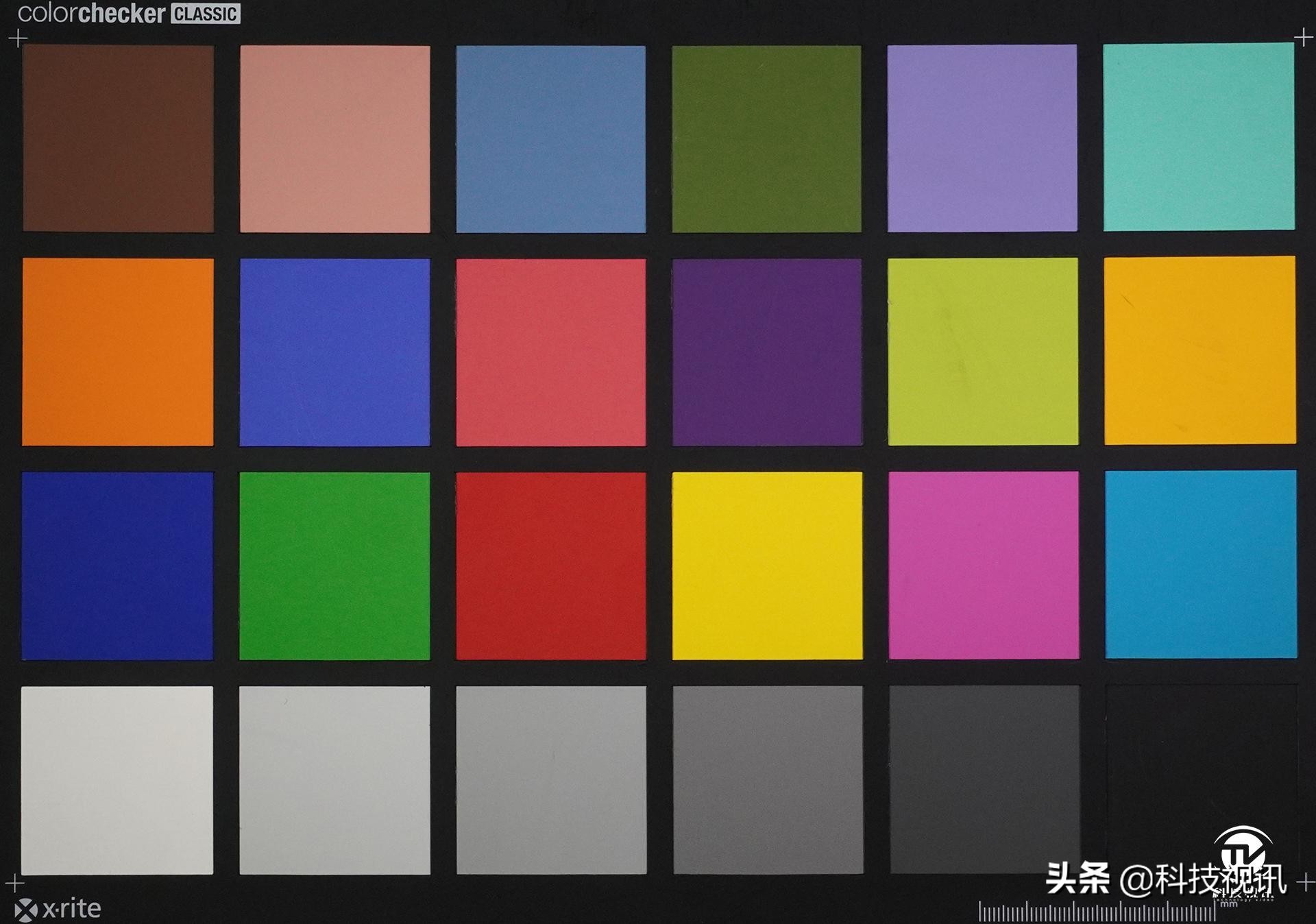Select the magenta color patch
This screenshot has width=1316, height=924.
(x=984, y=566)
